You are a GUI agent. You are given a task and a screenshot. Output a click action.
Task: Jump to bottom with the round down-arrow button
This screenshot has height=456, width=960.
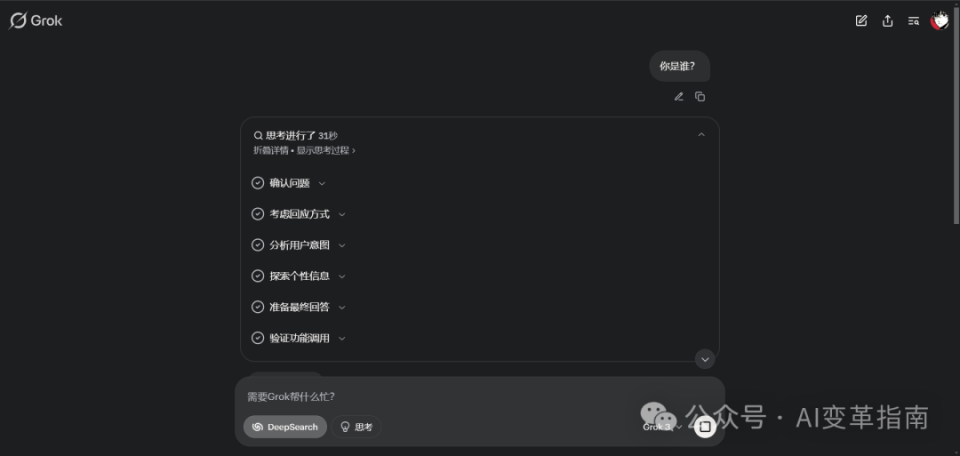point(705,359)
